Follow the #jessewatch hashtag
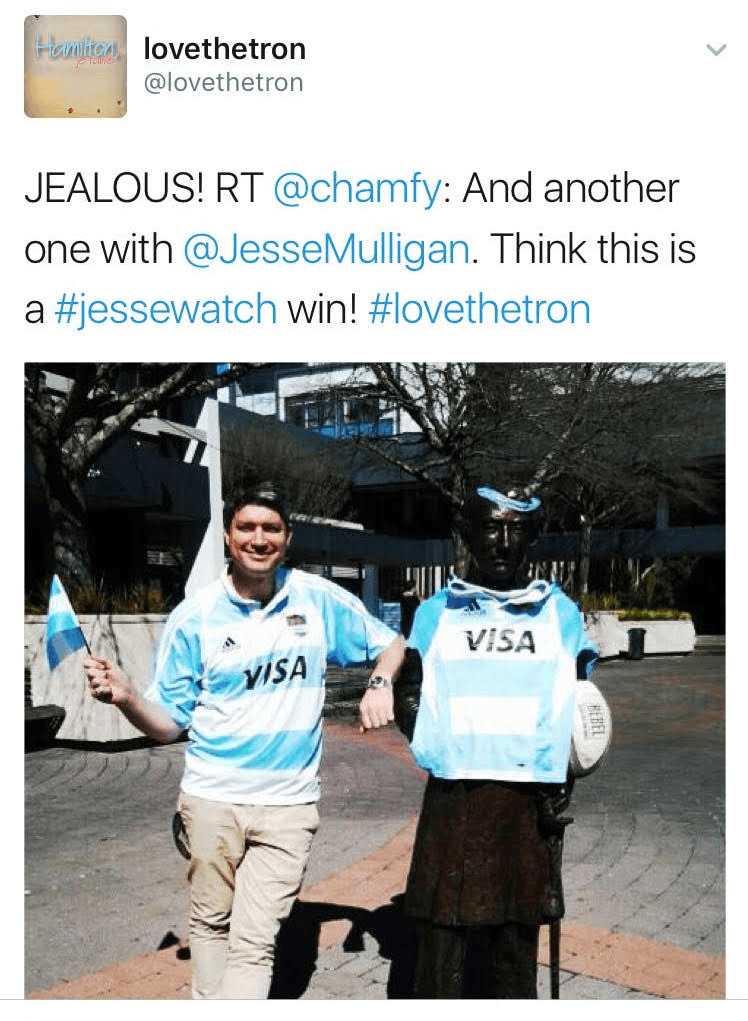Image resolution: width=748 pixels, height=1021 pixels. [x=167, y=309]
